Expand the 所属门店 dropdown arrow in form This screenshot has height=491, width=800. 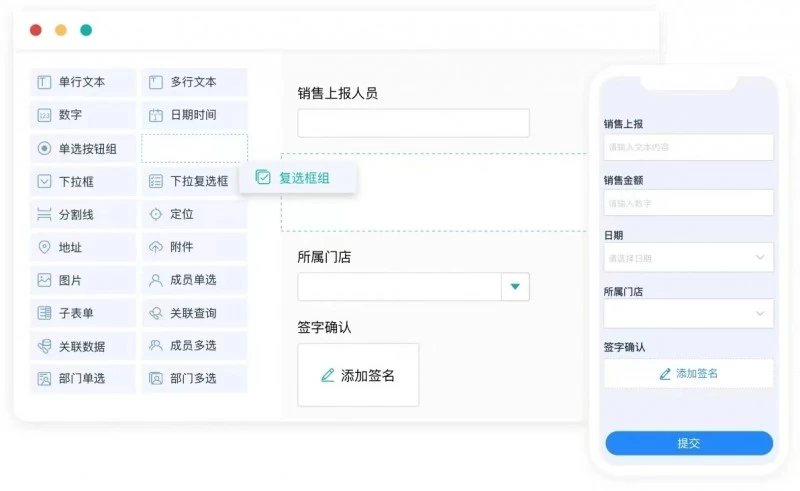pos(515,287)
